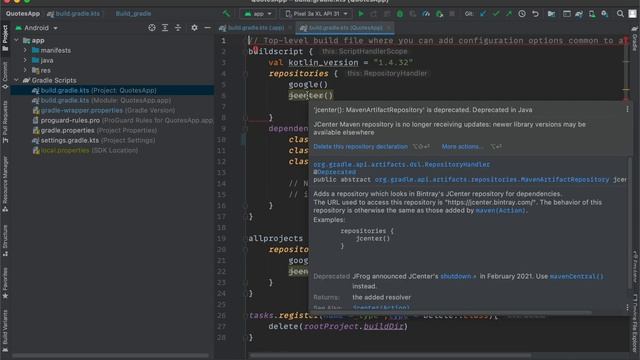The image size is (640, 360).
Task: Click the Attach Debugger icon in toolbar
Action: pos(439,14)
